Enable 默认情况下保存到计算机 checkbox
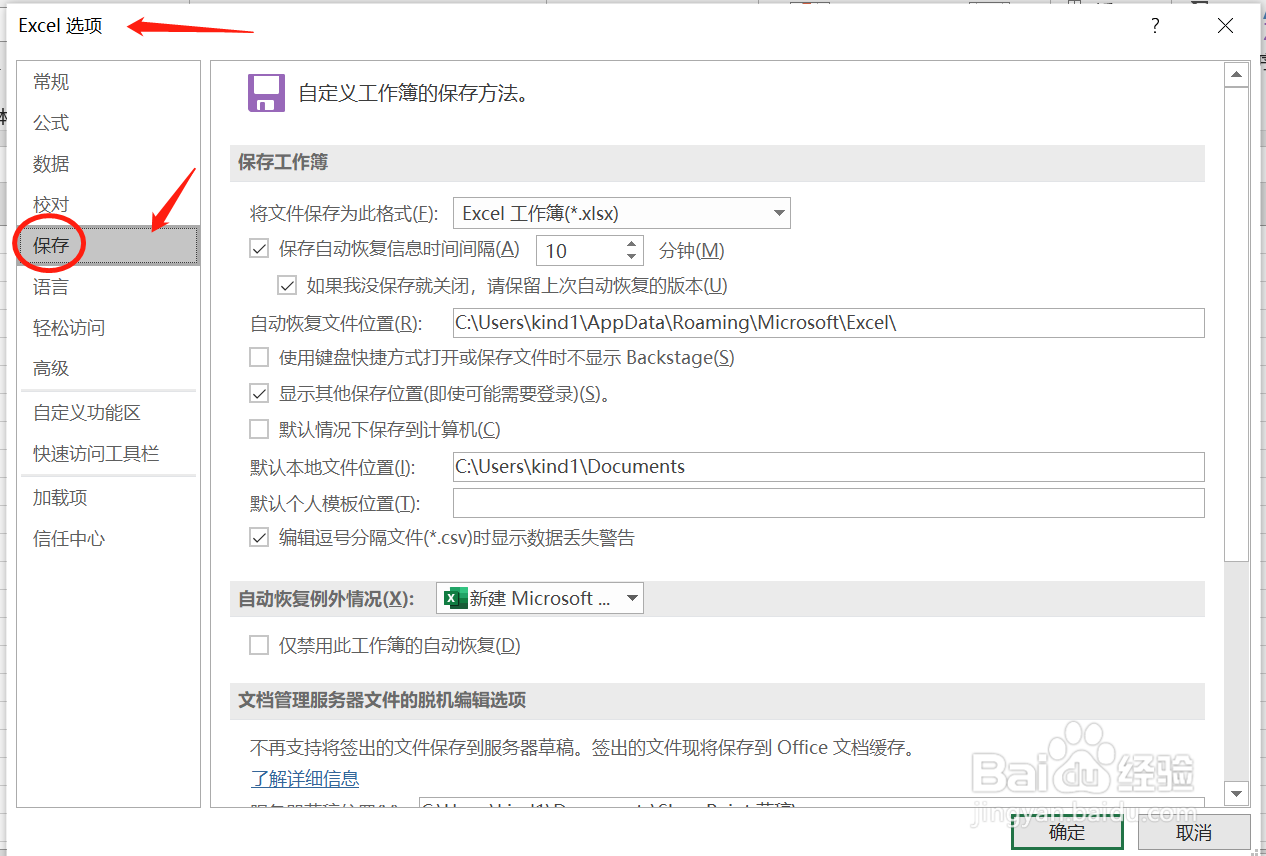 [x=259, y=429]
